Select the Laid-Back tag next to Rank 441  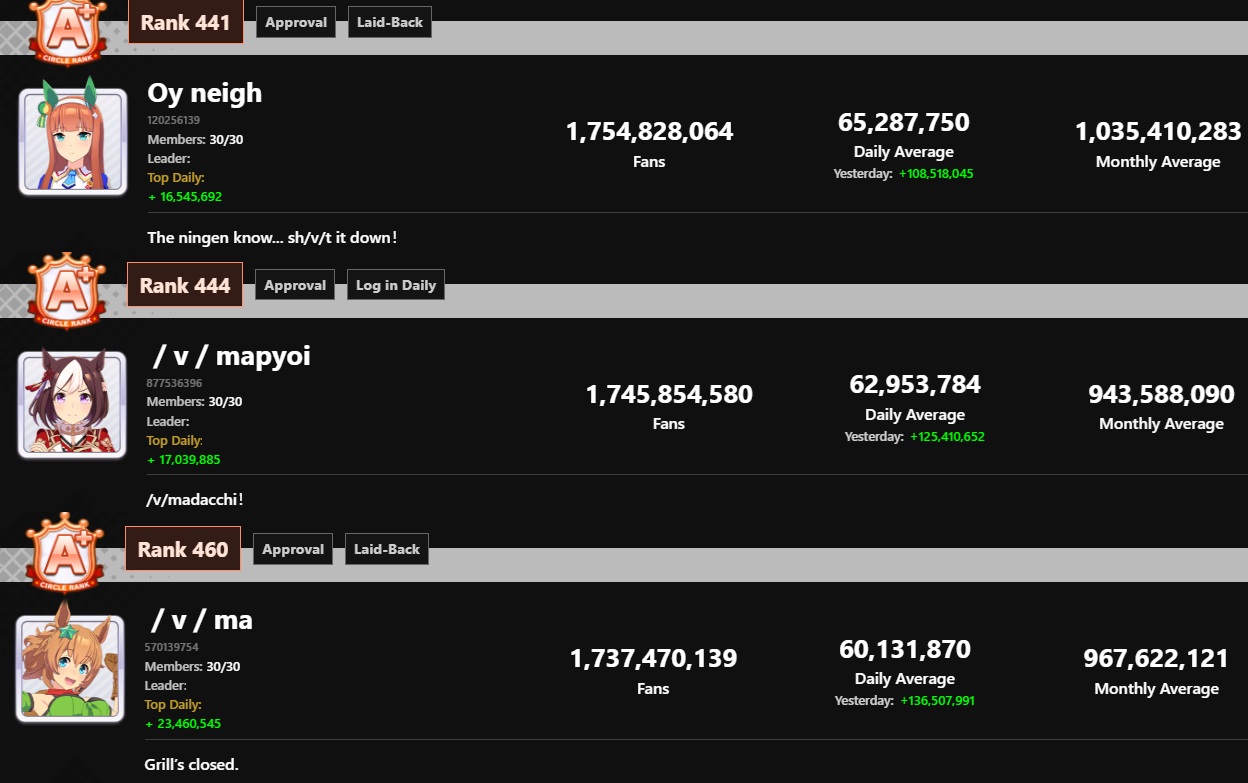coord(390,22)
